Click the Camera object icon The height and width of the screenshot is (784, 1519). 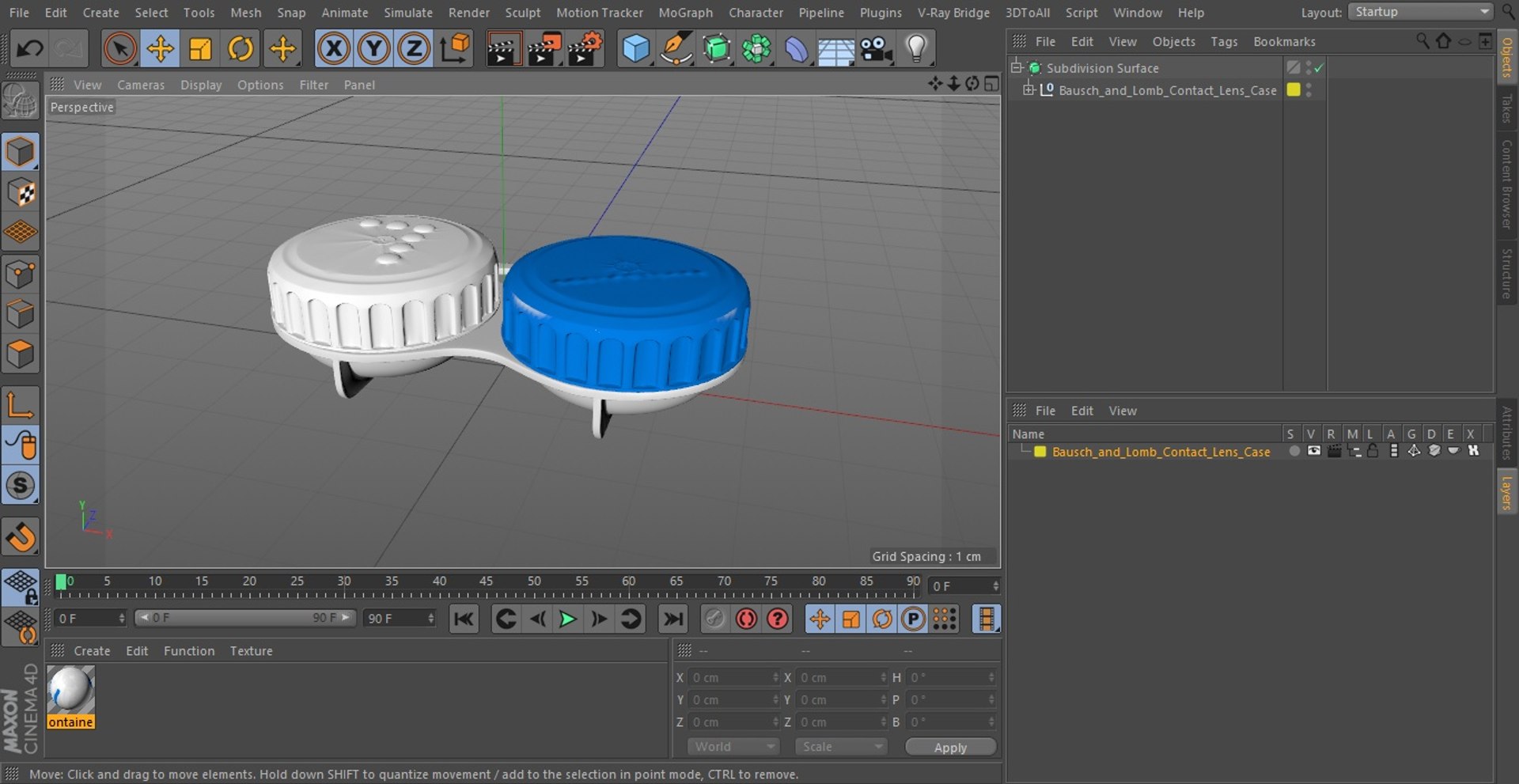pos(876,49)
